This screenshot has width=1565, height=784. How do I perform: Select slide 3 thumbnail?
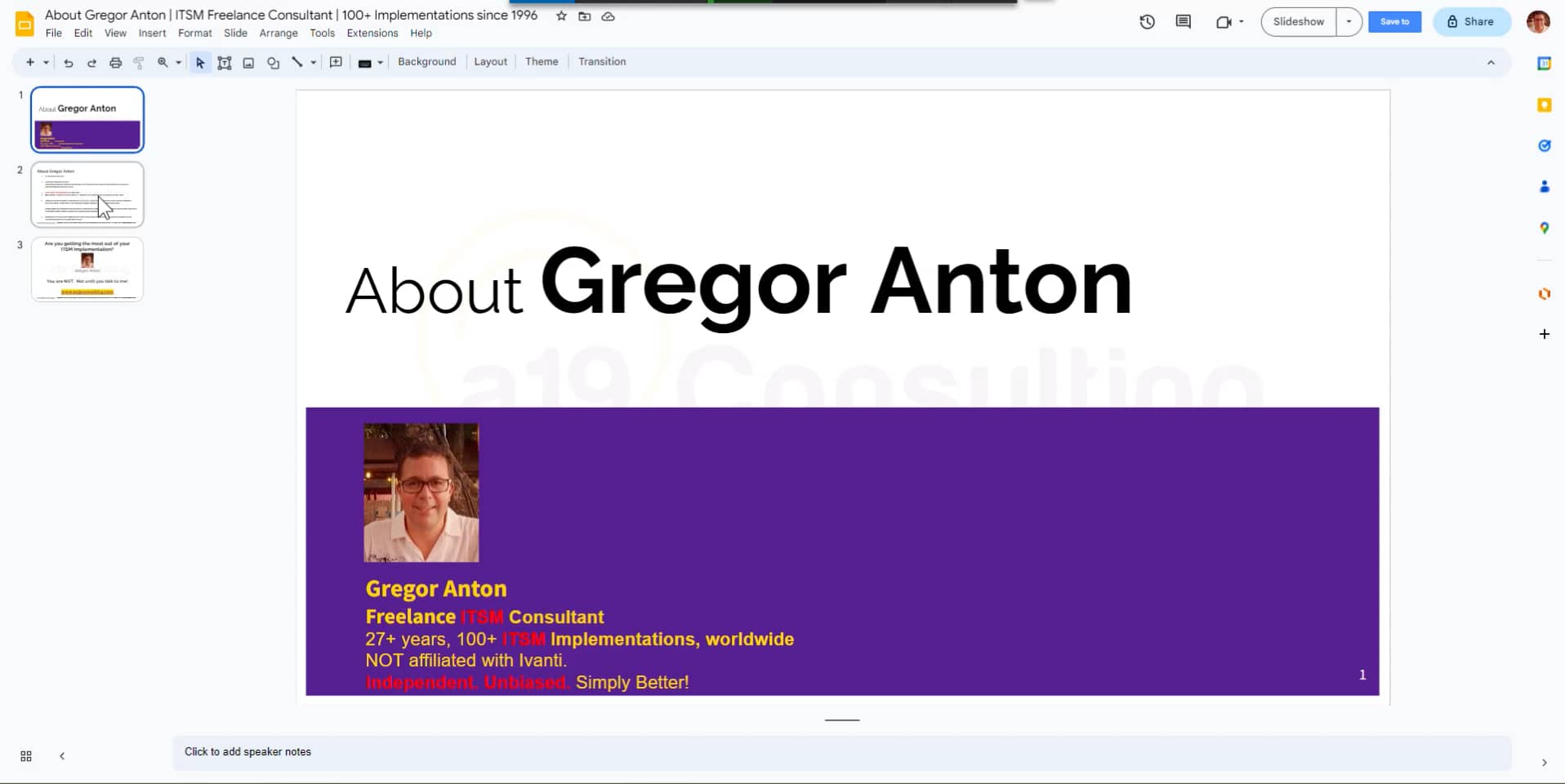[87, 269]
